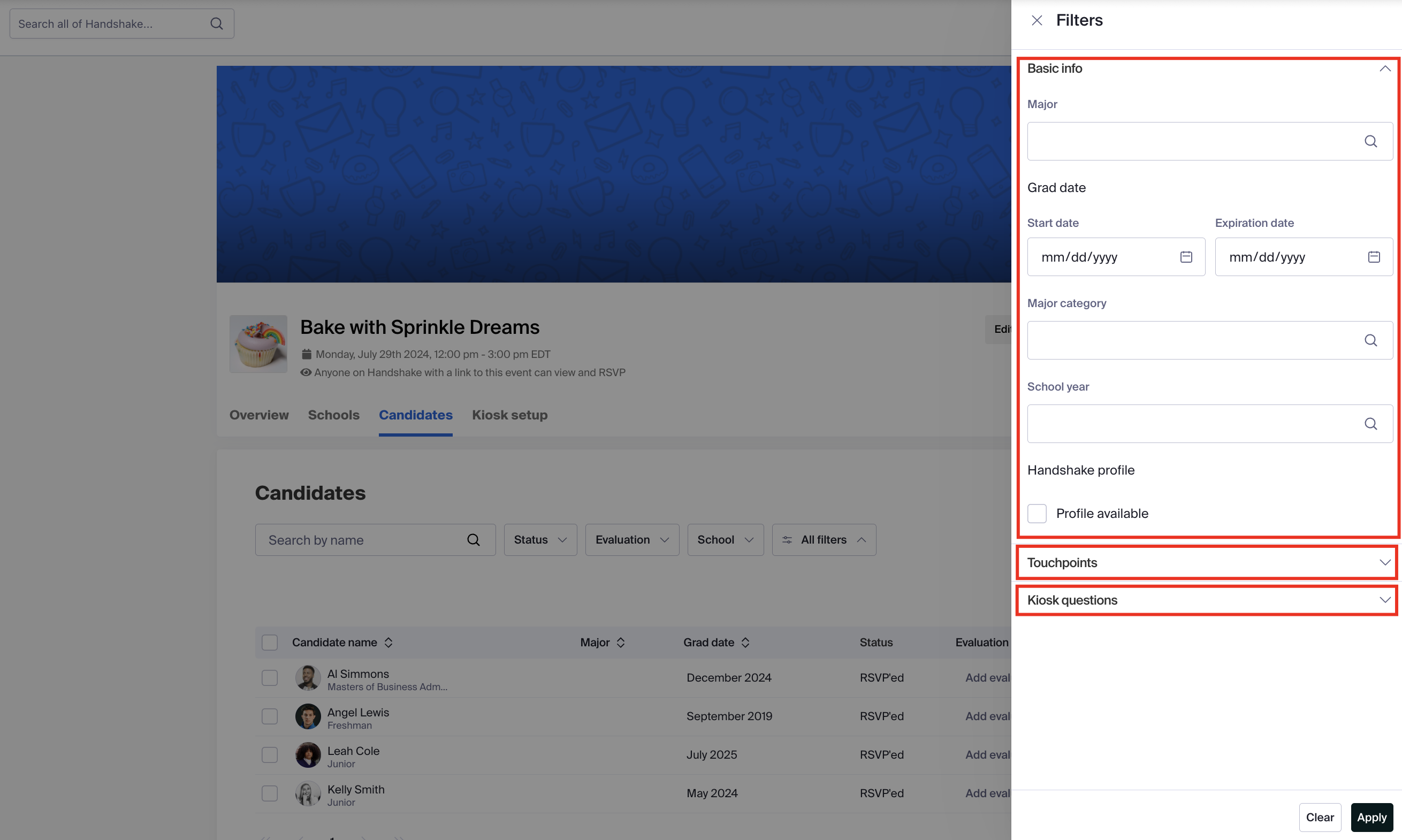1402x840 pixels.
Task: Click Add eval link for Angel Lewis
Action: click(x=988, y=716)
